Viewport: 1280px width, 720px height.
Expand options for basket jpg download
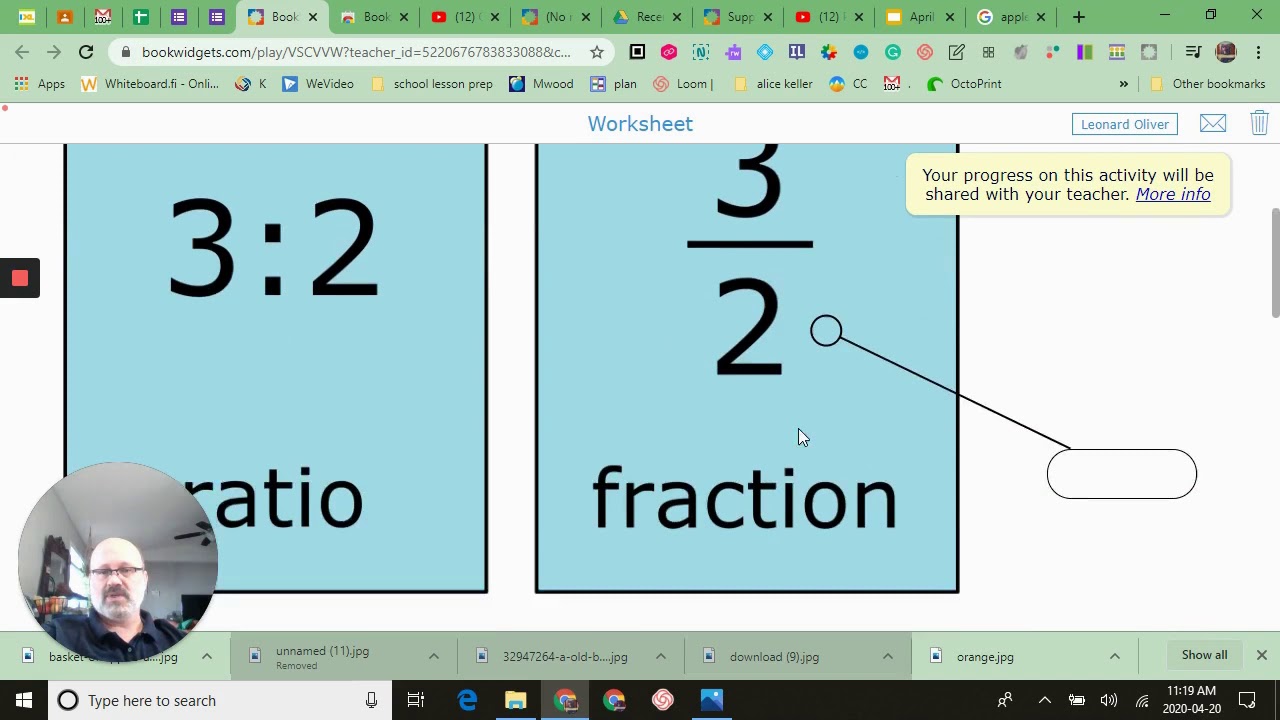click(x=207, y=656)
